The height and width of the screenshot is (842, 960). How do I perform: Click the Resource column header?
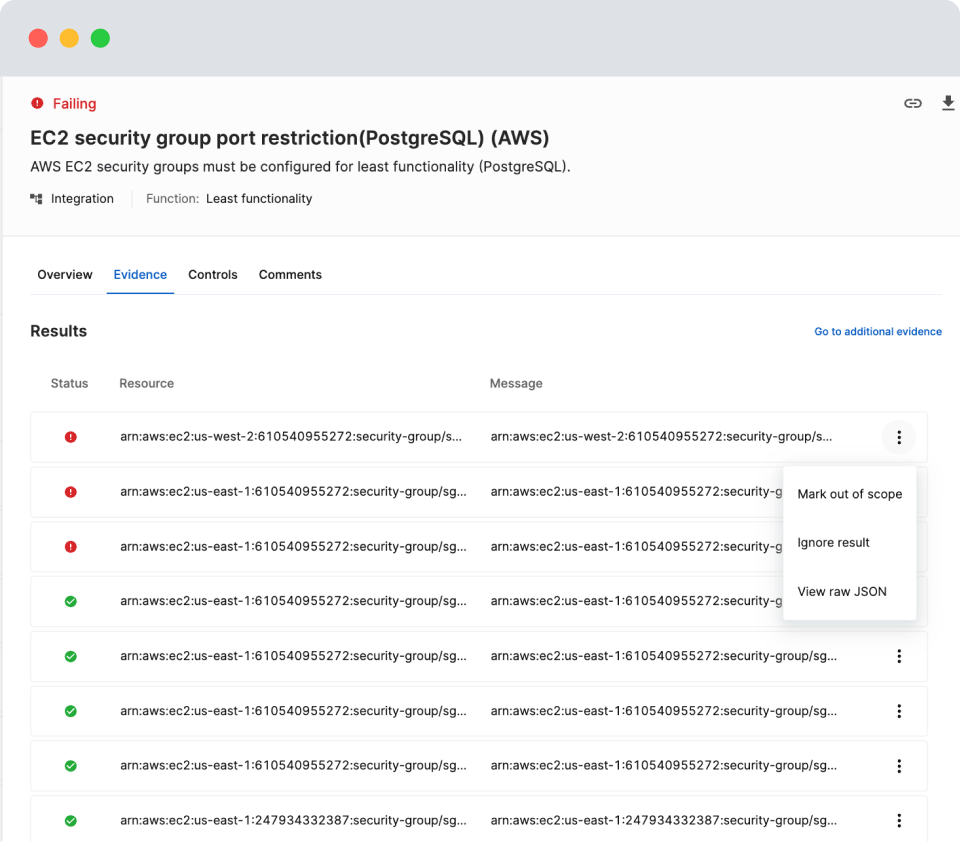(x=146, y=383)
